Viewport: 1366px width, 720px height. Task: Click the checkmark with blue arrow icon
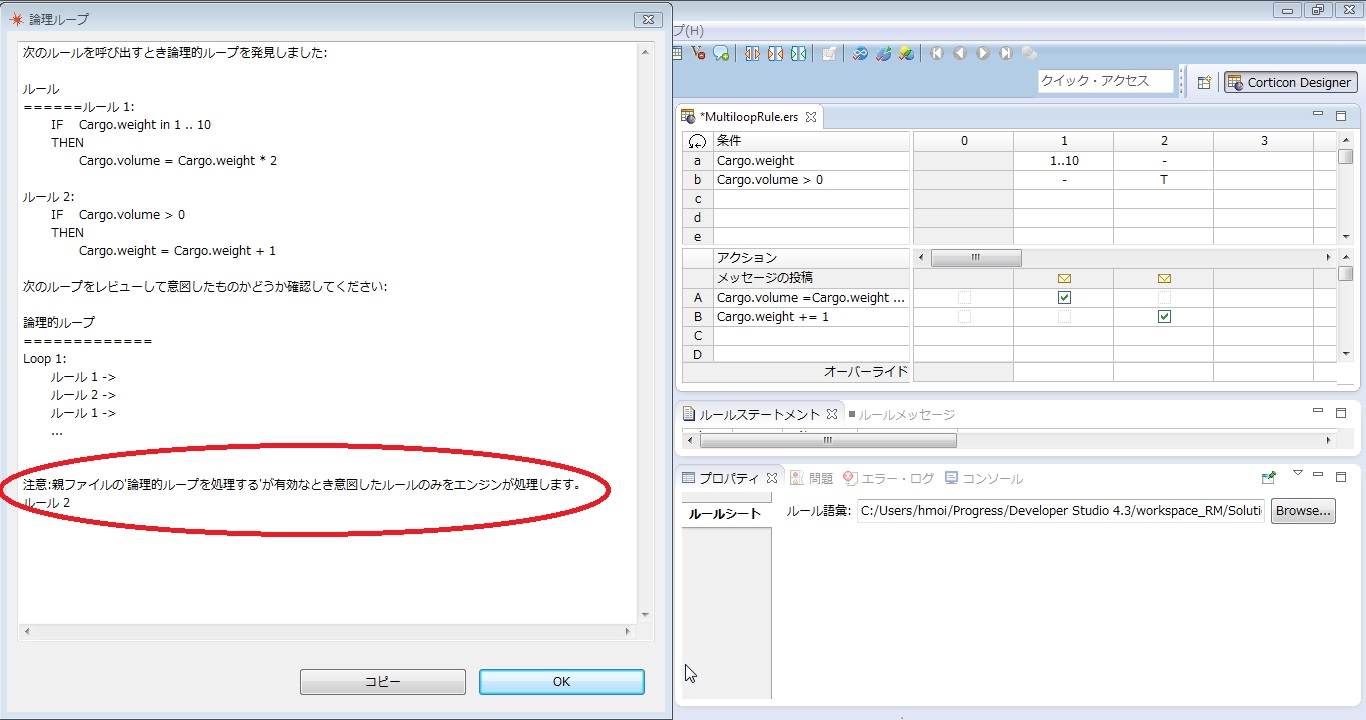pos(884,53)
